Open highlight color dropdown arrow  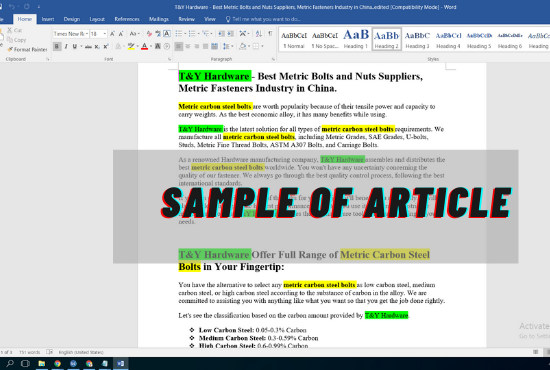tap(138, 46)
